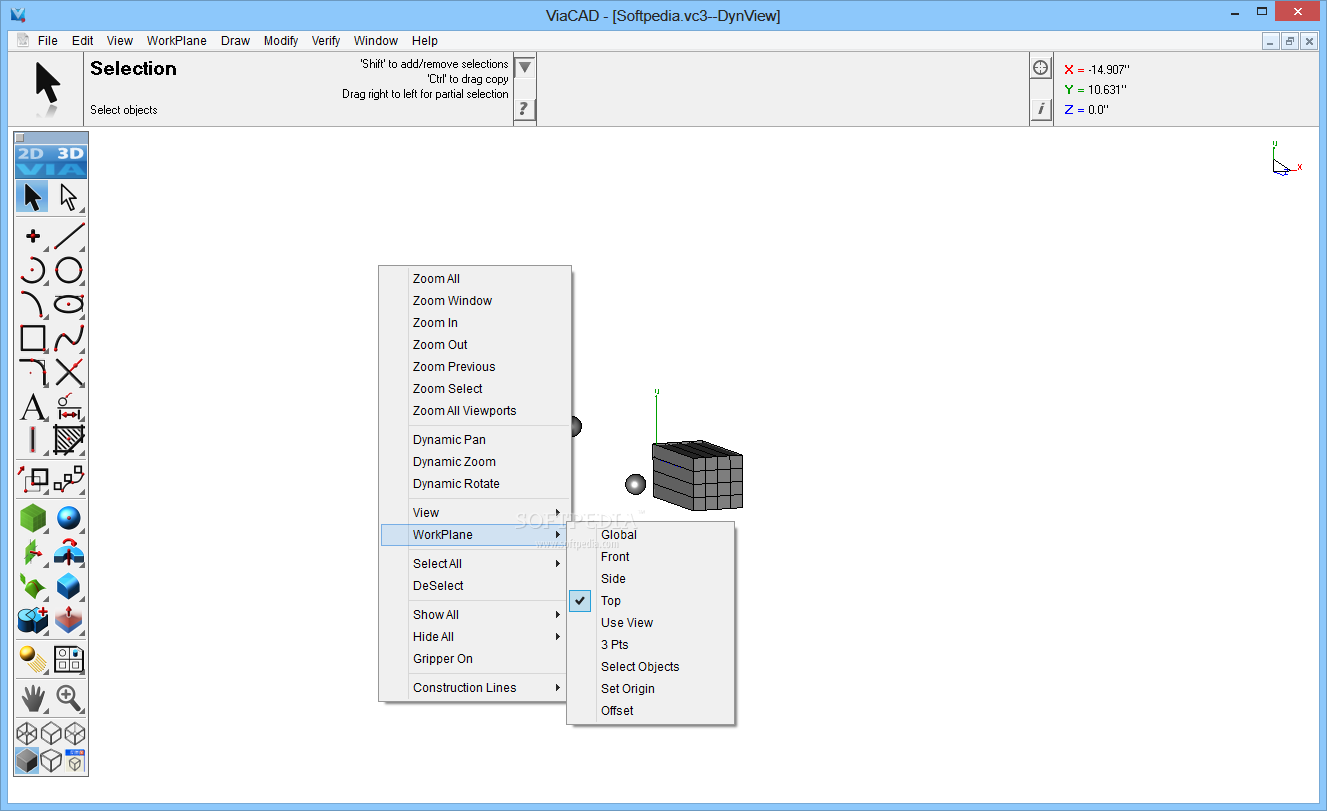1327x811 pixels.
Task: Expand the prompt window dropdown triangle
Action: click(525, 67)
